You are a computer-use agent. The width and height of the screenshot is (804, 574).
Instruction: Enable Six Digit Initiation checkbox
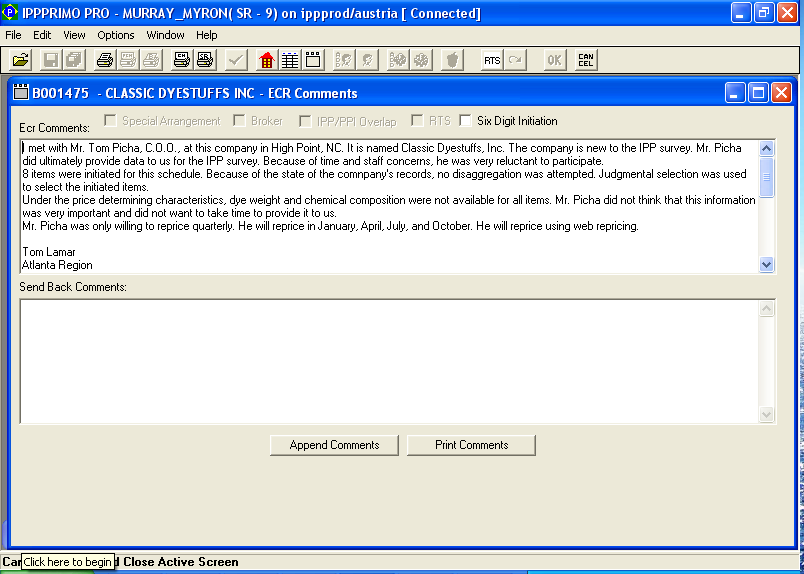[465, 121]
